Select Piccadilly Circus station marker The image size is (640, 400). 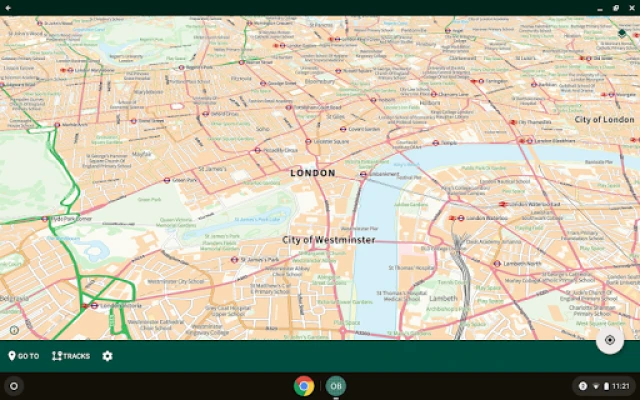click(x=257, y=150)
